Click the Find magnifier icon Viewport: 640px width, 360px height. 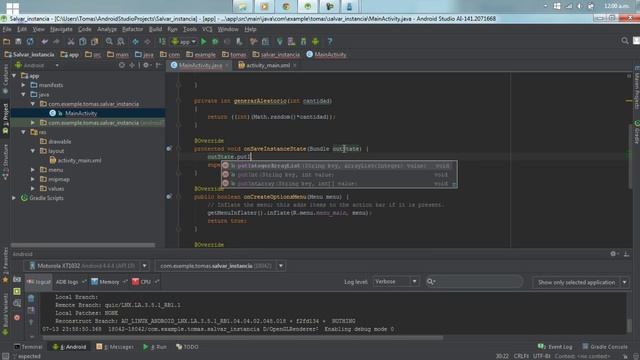109,41
